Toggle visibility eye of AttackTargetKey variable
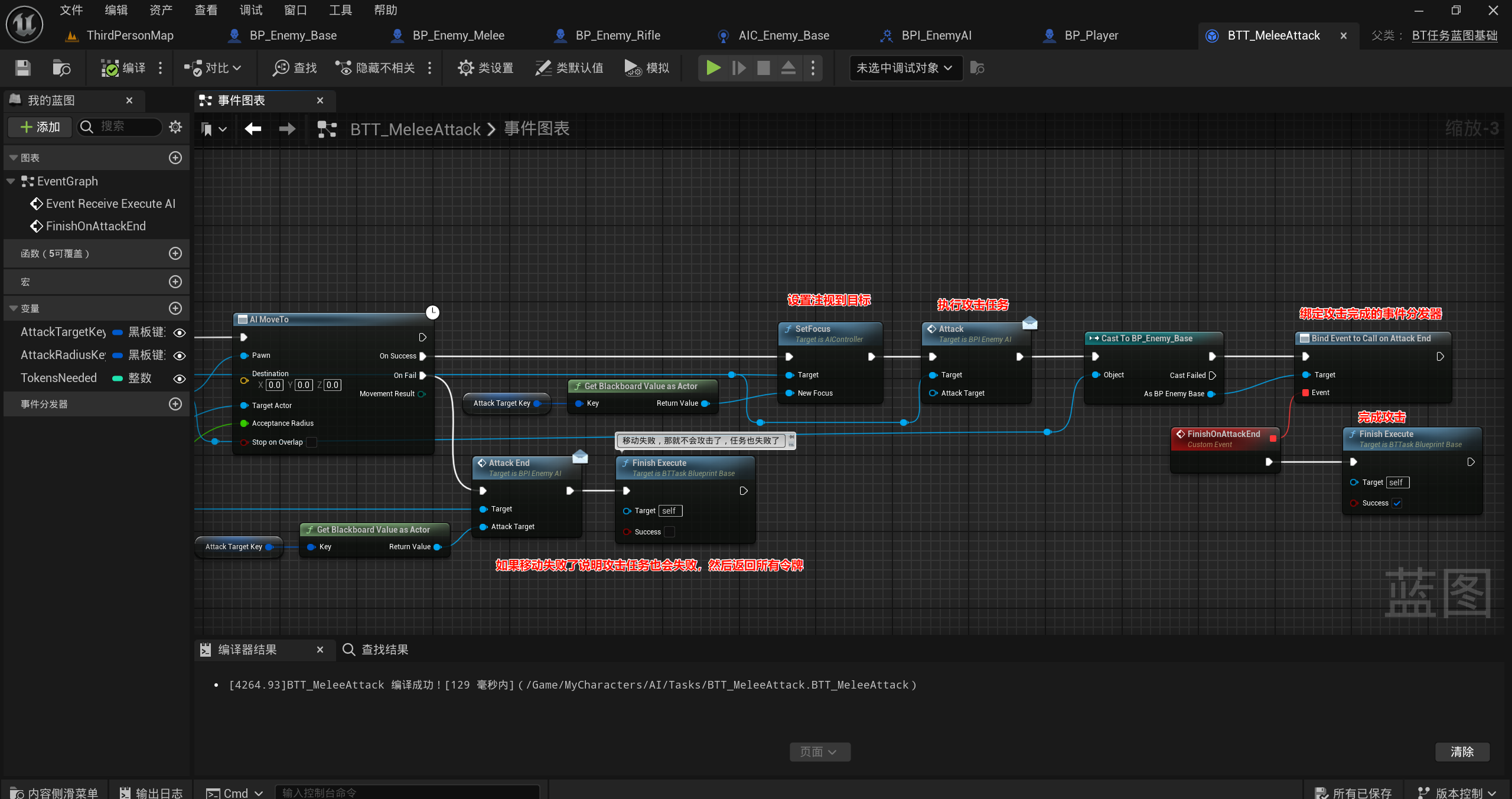Image resolution: width=1512 pixels, height=799 pixels. tap(180, 332)
